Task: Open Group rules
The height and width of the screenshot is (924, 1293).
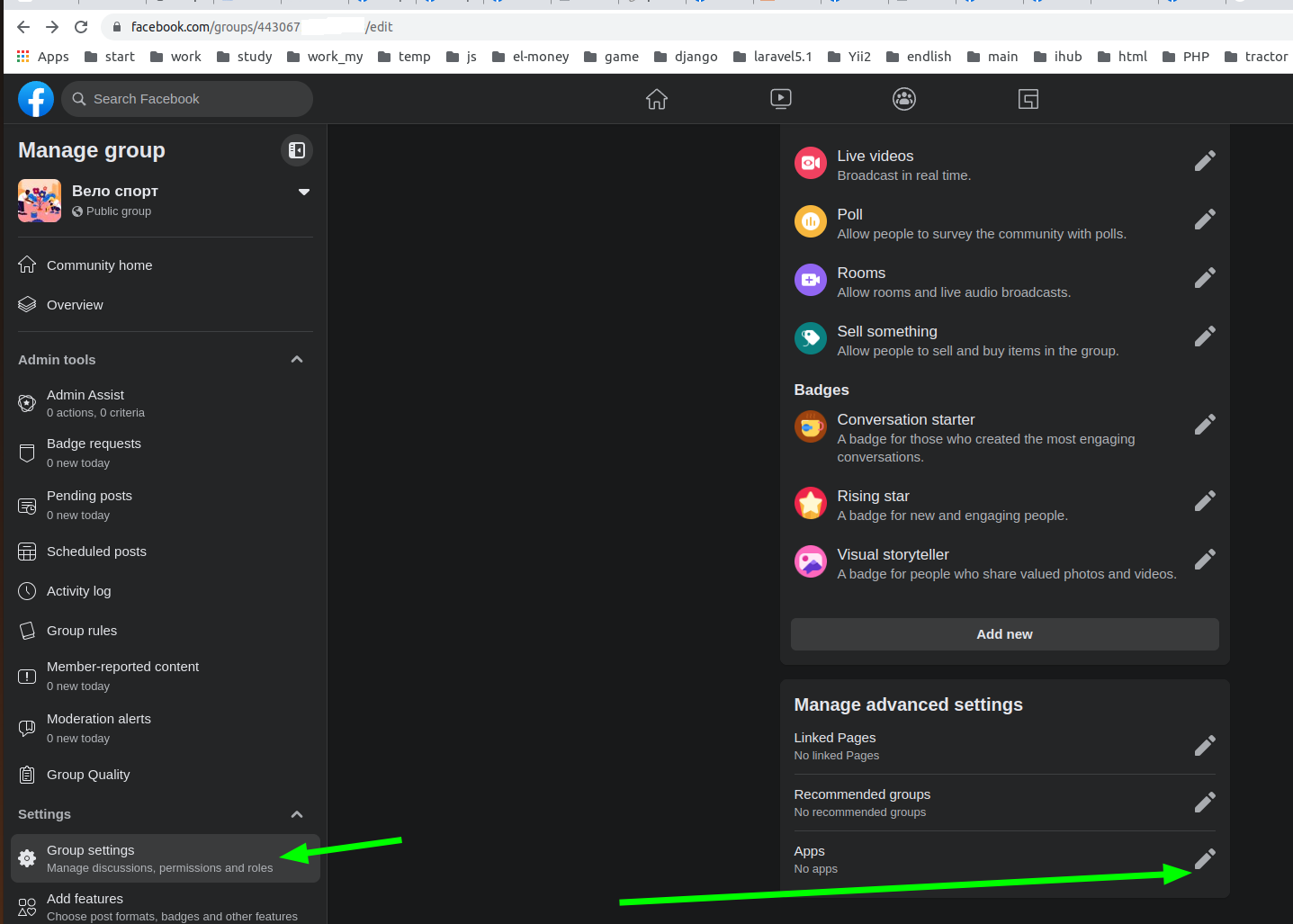Action: [166, 631]
